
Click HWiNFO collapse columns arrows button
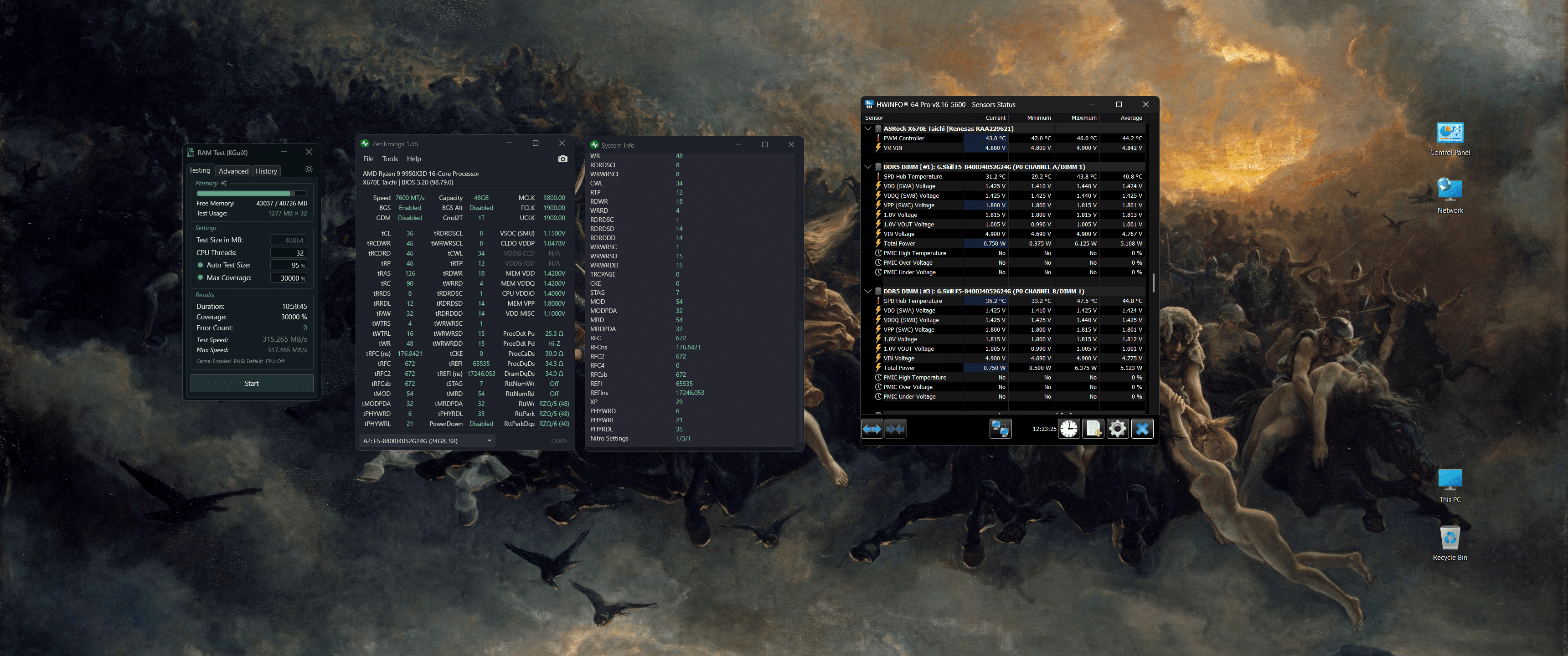pyautogui.click(x=895, y=429)
